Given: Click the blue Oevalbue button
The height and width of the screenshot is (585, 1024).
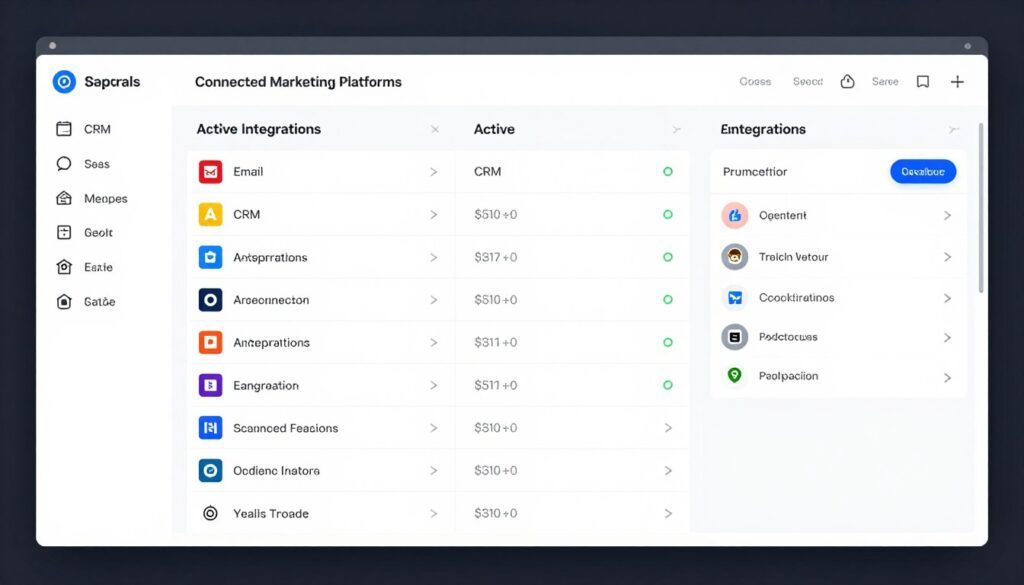Looking at the screenshot, I should coord(922,171).
